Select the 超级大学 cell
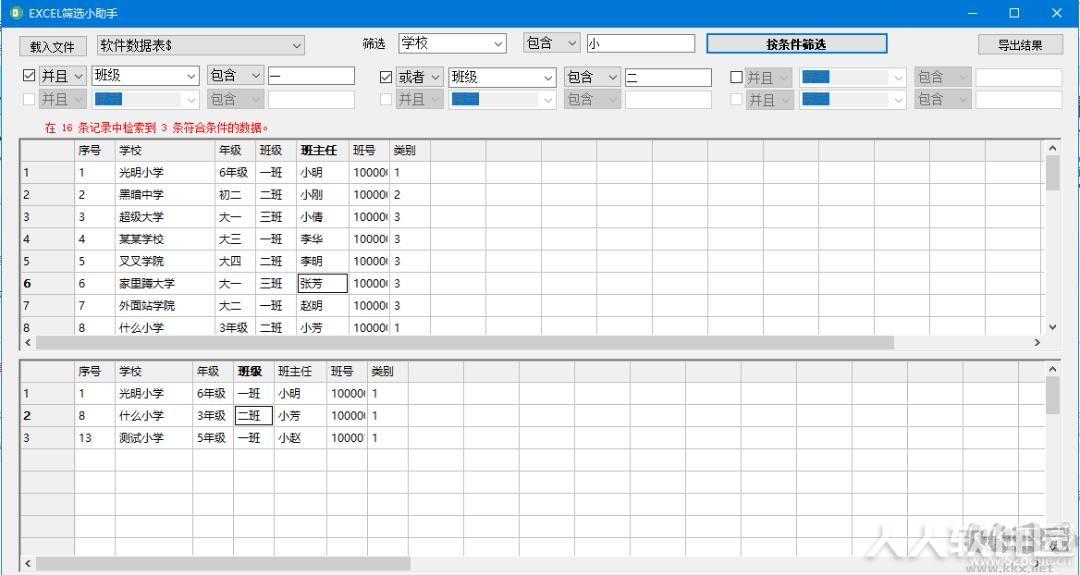This screenshot has width=1080, height=575. (x=165, y=217)
